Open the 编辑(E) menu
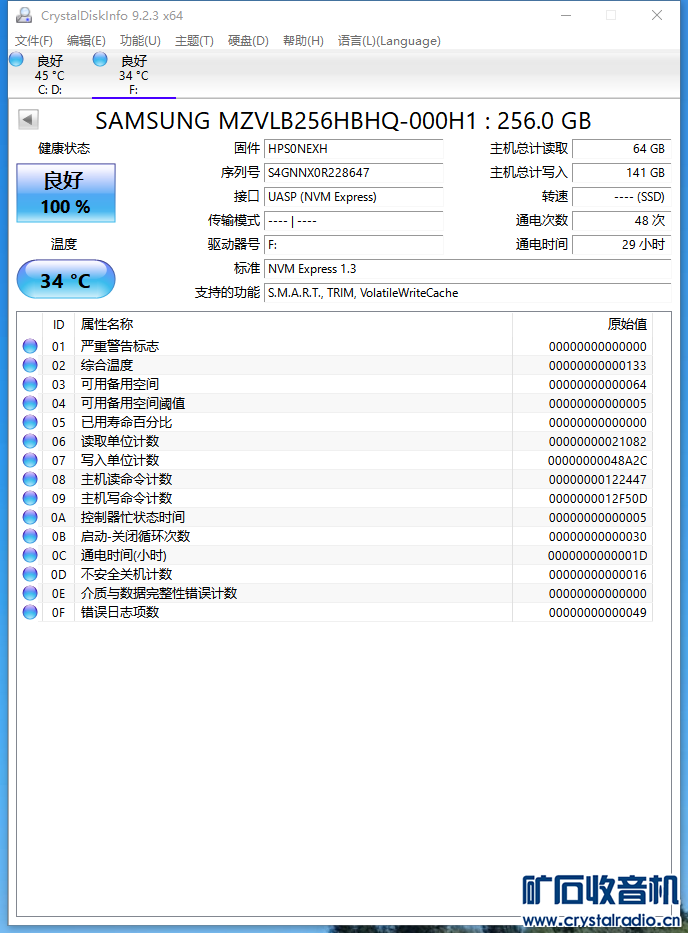Screen dimensions: 688x933 point(86,40)
